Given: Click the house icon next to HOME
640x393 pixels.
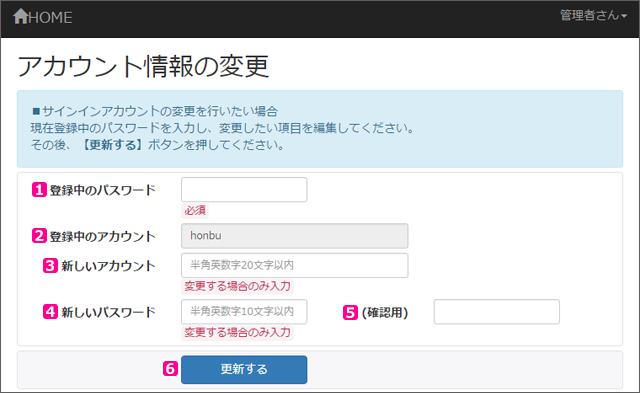Looking at the screenshot, I should (20, 16).
